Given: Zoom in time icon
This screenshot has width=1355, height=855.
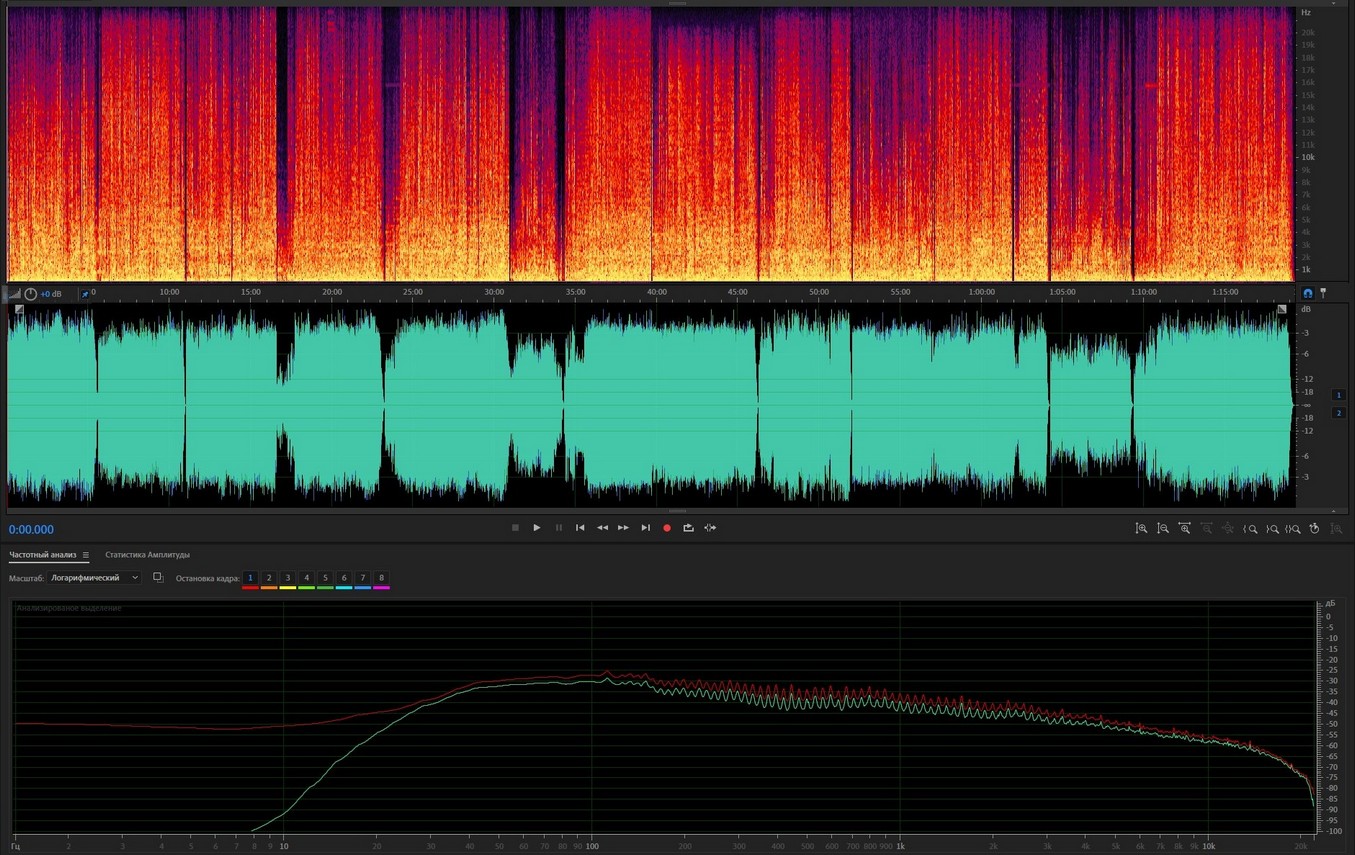Looking at the screenshot, I should coord(1185,529).
